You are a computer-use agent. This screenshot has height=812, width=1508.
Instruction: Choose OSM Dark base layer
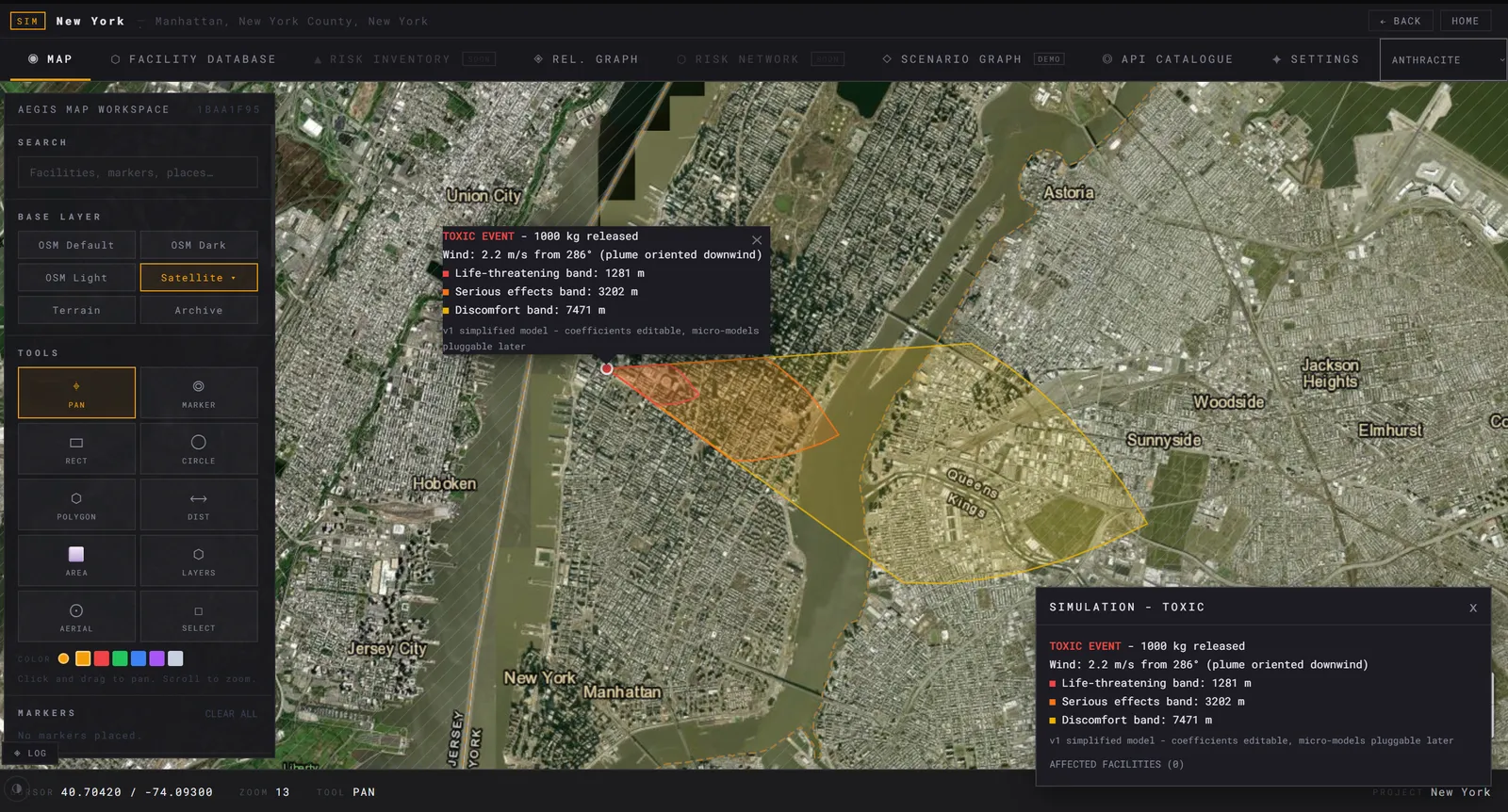tap(199, 245)
